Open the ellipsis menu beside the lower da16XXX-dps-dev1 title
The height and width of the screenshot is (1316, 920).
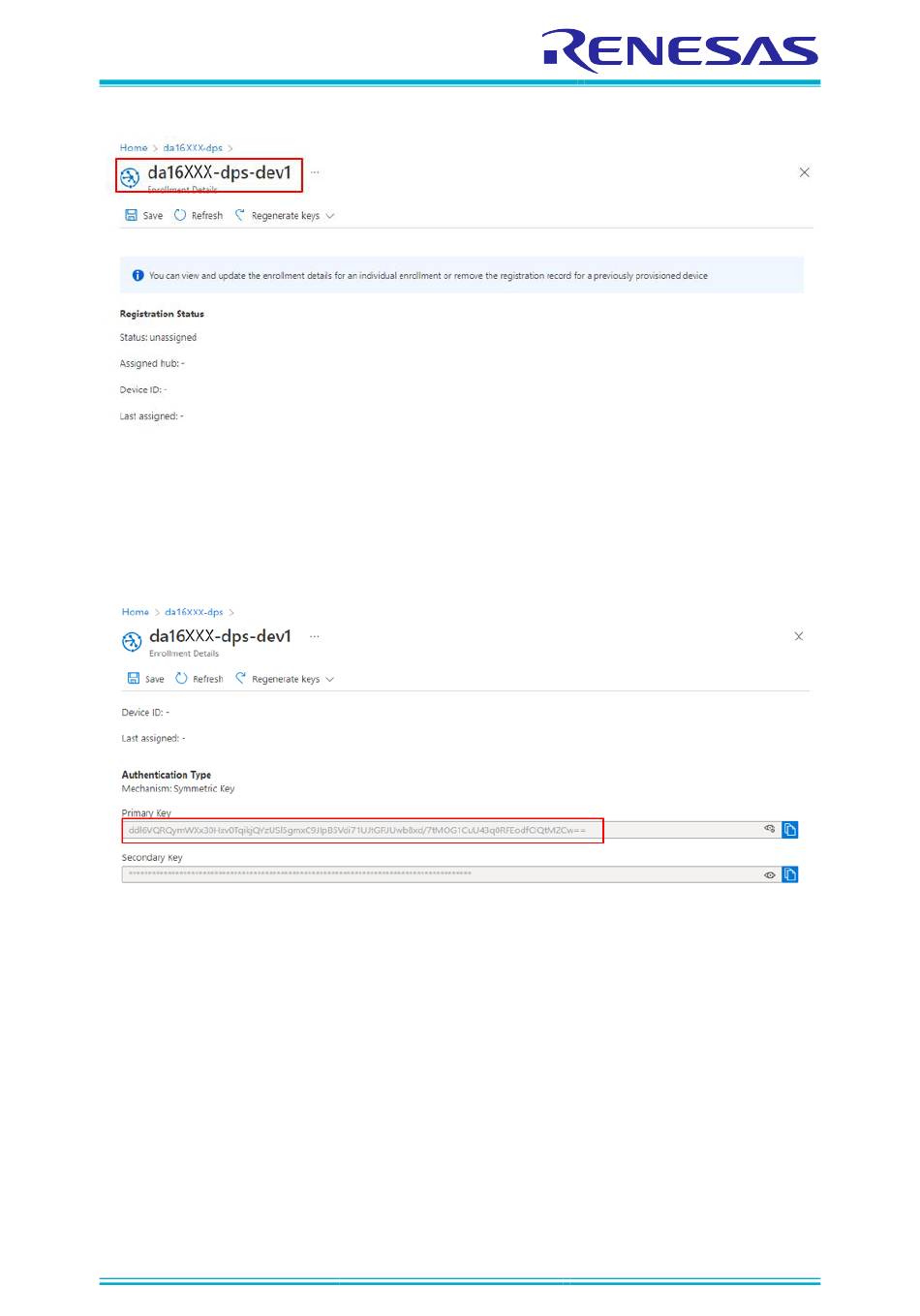[314, 636]
